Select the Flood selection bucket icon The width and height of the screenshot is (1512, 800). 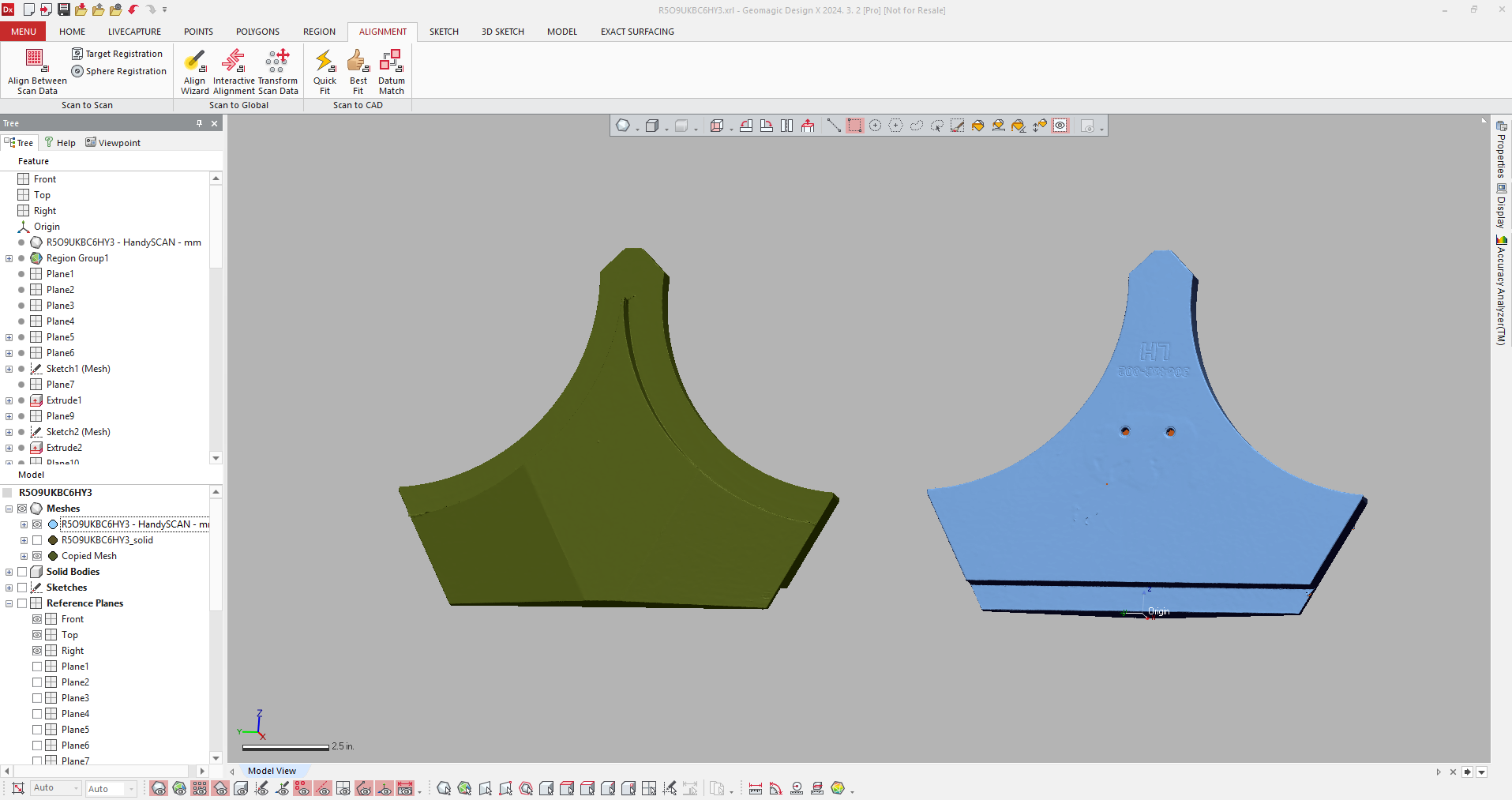pos(977,126)
